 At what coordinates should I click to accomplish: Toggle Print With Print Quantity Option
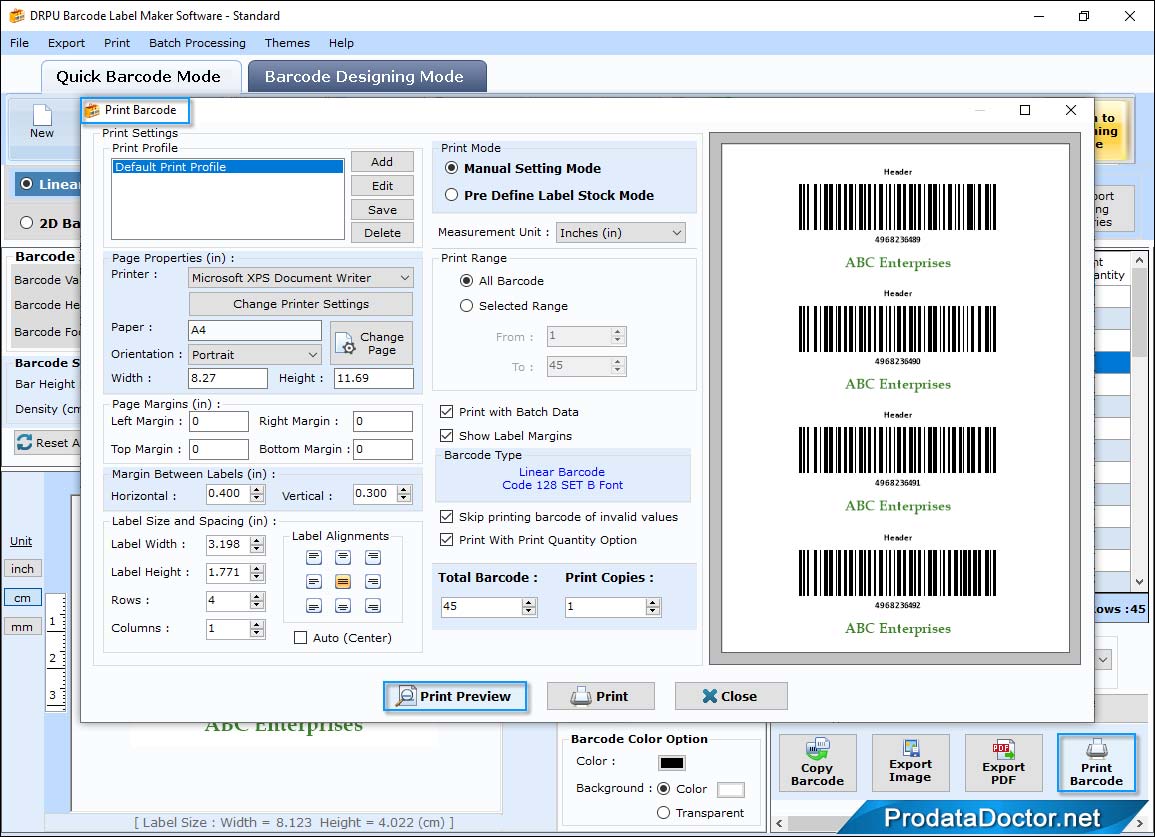coord(446,540)
